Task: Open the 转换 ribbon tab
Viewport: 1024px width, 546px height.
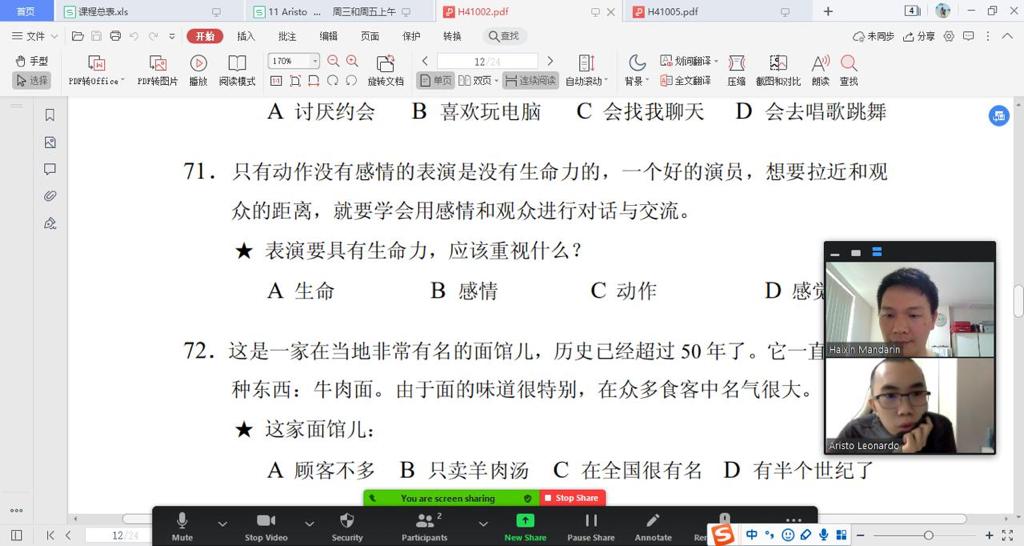Action: (x=452, y=36)
